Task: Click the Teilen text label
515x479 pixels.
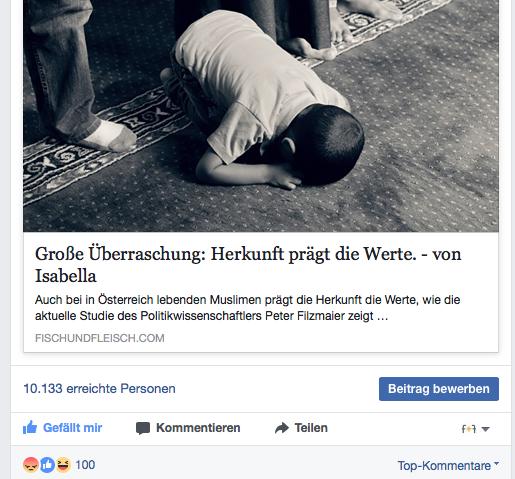Action: point(311,428)
